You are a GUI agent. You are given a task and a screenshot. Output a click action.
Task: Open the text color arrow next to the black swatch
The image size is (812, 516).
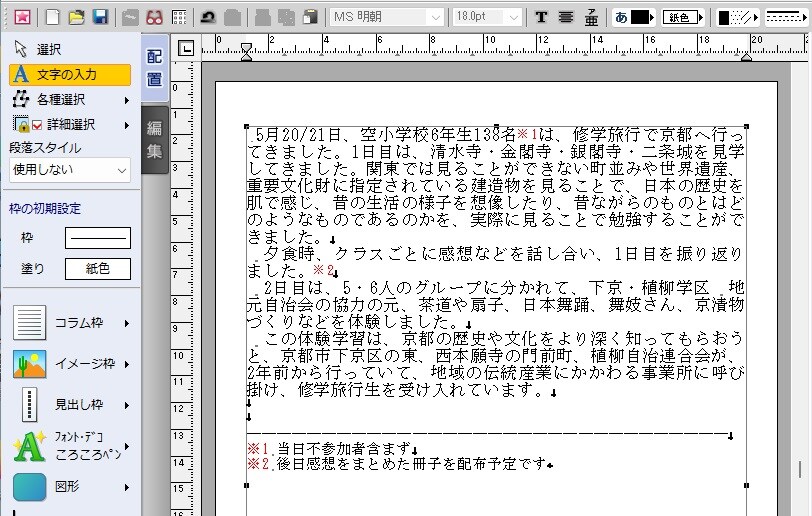pos(652,18)
